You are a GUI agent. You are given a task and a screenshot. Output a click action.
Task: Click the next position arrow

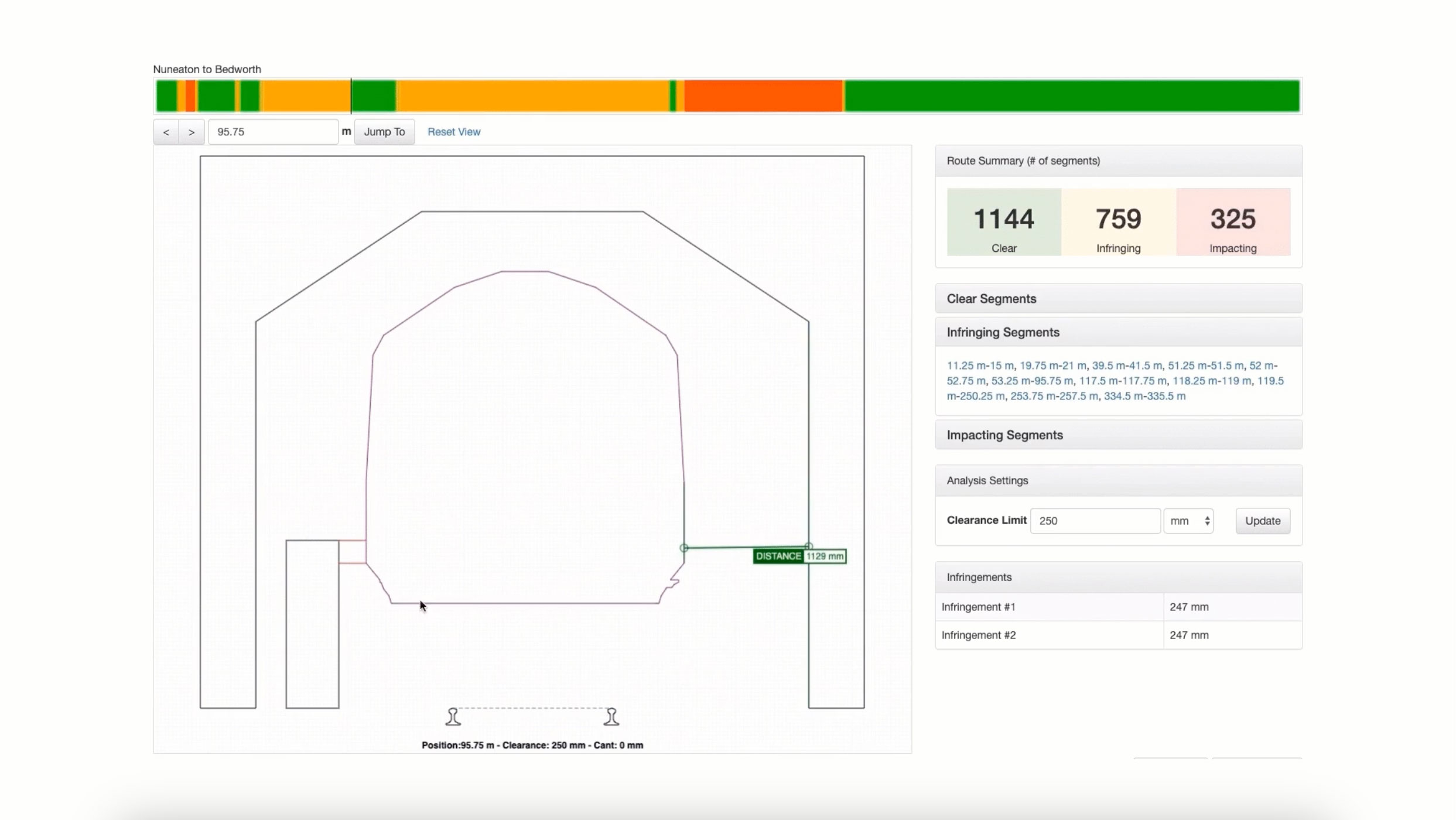pos(192,131)
